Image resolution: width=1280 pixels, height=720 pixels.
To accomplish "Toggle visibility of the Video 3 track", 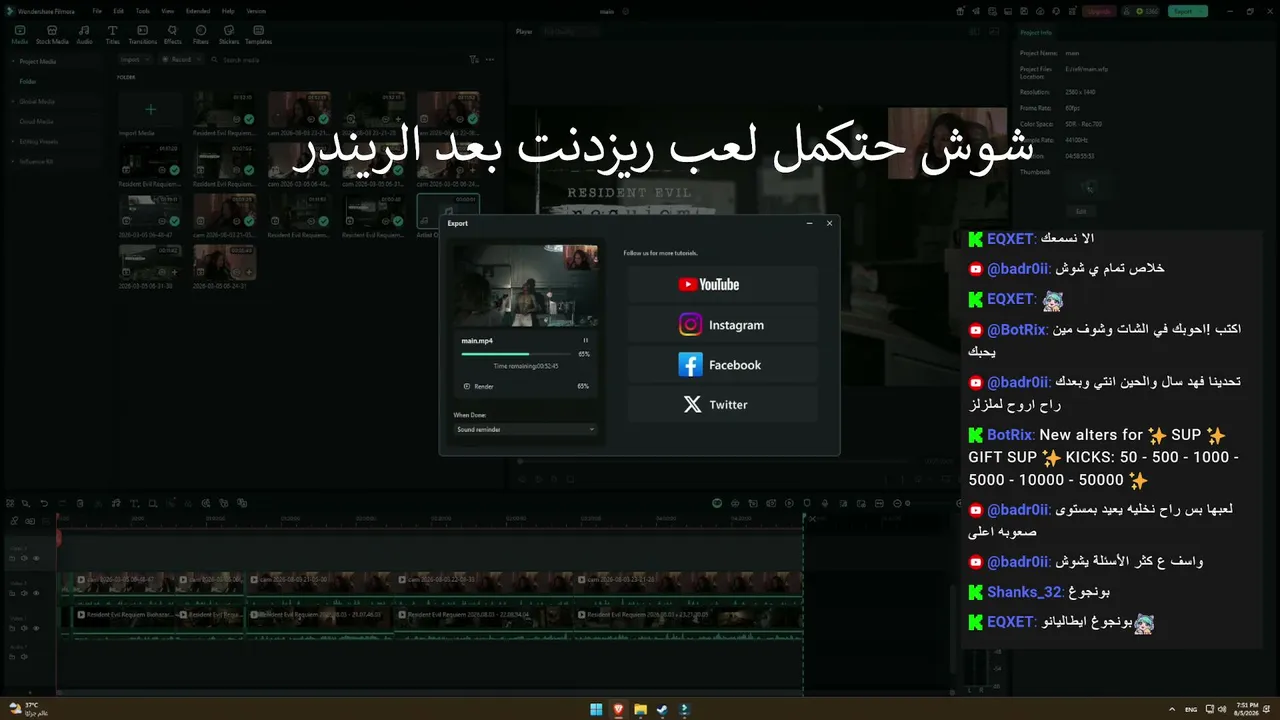I will tap(36, 558).
